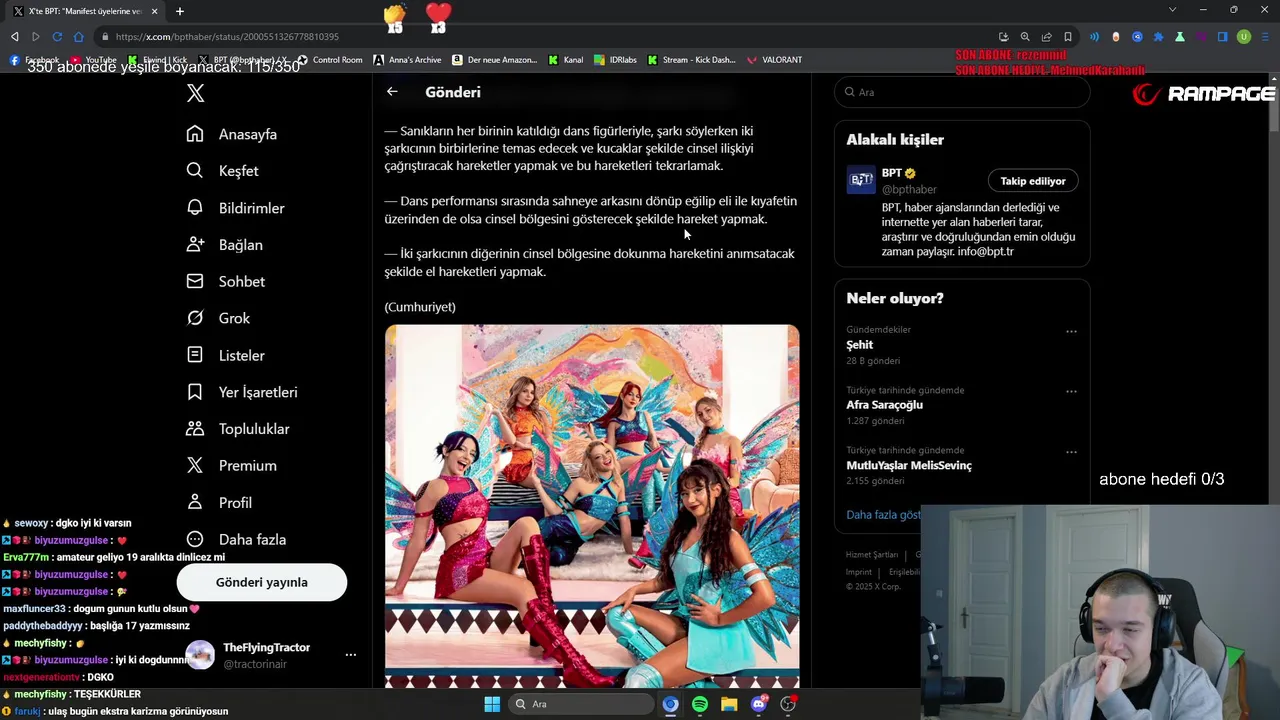Open Control Room bookmark

click(x=329, y=60)
